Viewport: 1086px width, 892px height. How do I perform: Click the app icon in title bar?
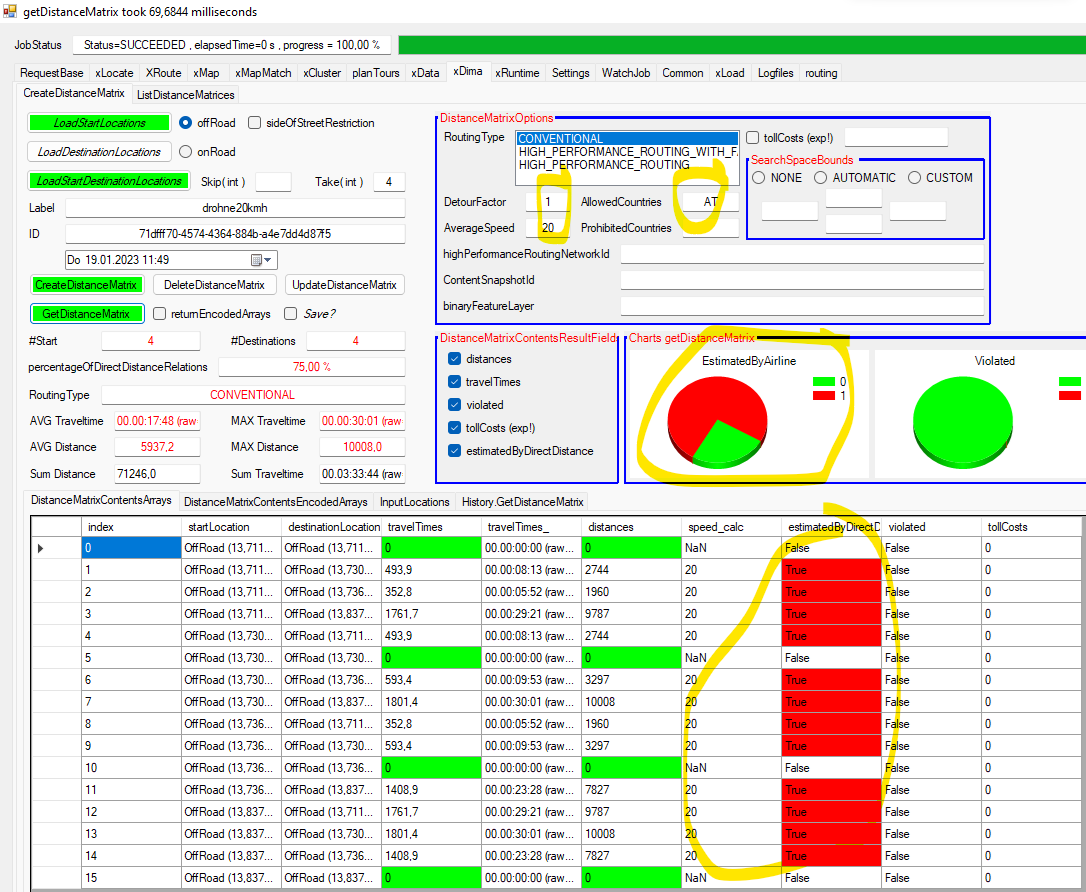click(x=11, y=12)
